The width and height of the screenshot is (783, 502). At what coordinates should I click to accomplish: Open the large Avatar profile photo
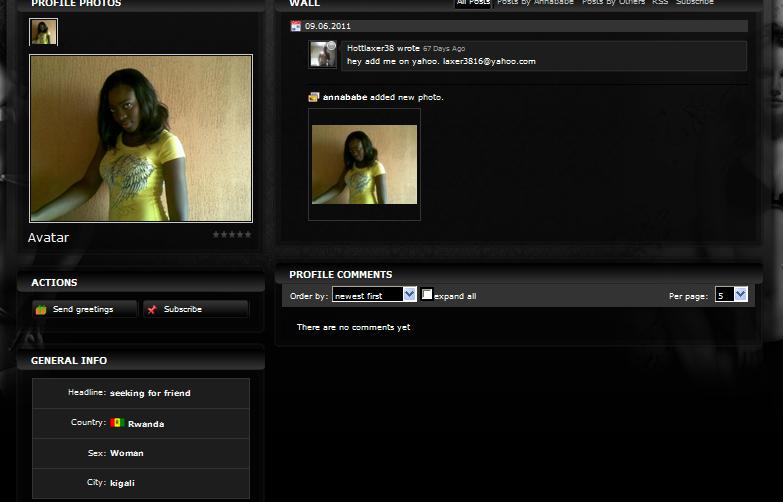click(x=141, y=138)
